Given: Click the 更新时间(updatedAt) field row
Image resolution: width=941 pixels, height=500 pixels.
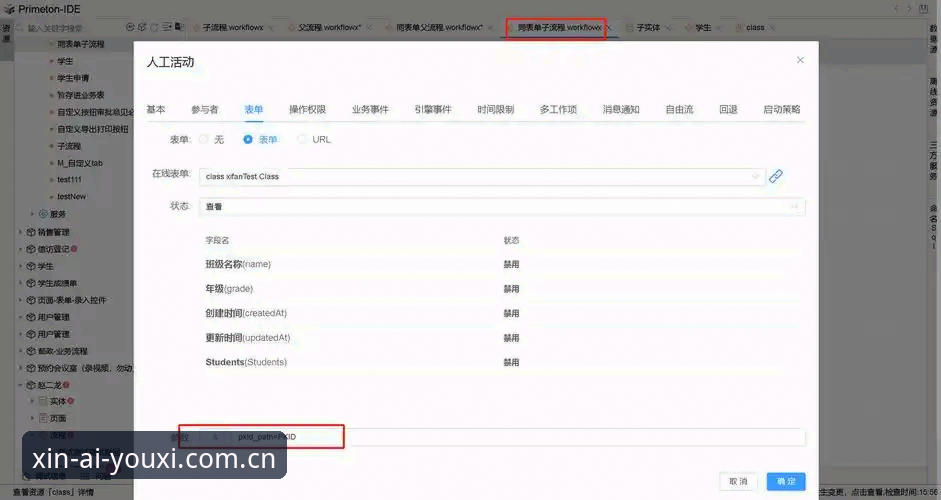Looking at the screenshot, I should (502, 338).
